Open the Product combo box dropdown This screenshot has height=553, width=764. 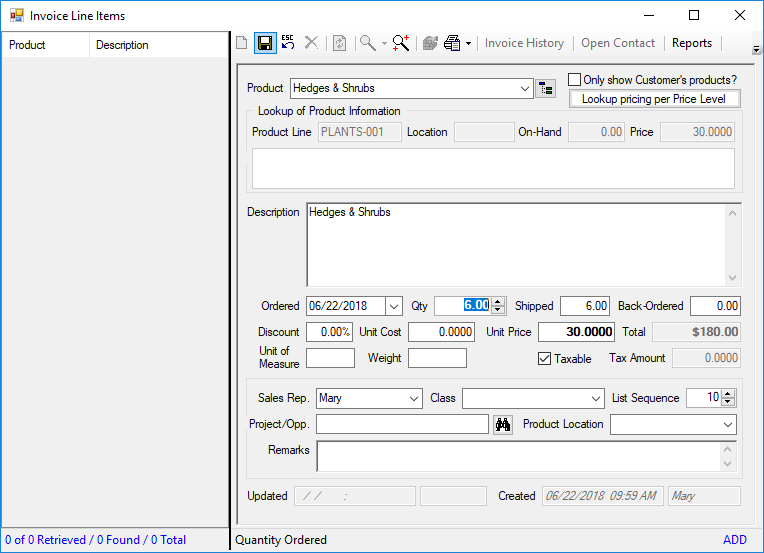[525, 89]
